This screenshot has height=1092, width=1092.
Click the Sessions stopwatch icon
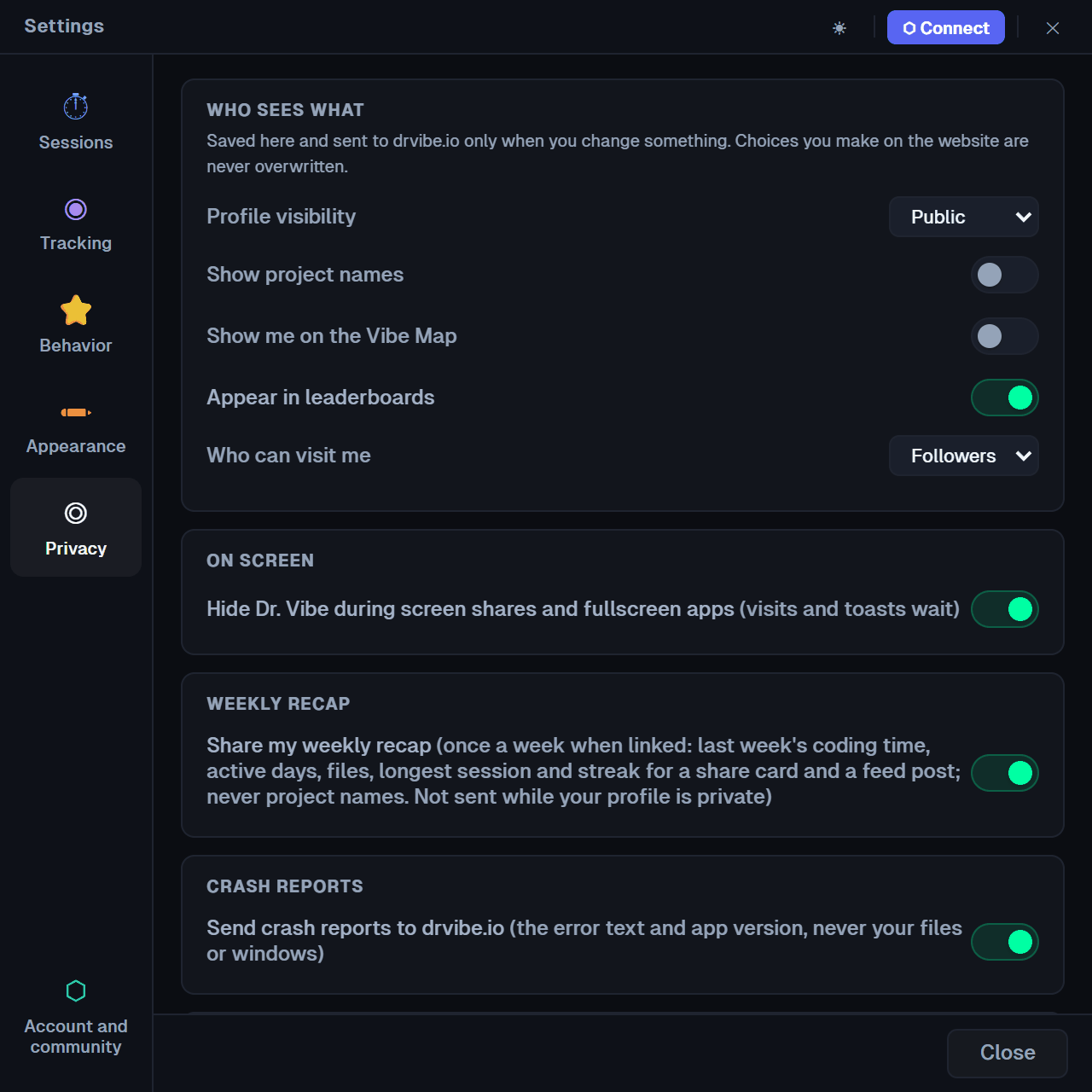click(x=76, y=107)
